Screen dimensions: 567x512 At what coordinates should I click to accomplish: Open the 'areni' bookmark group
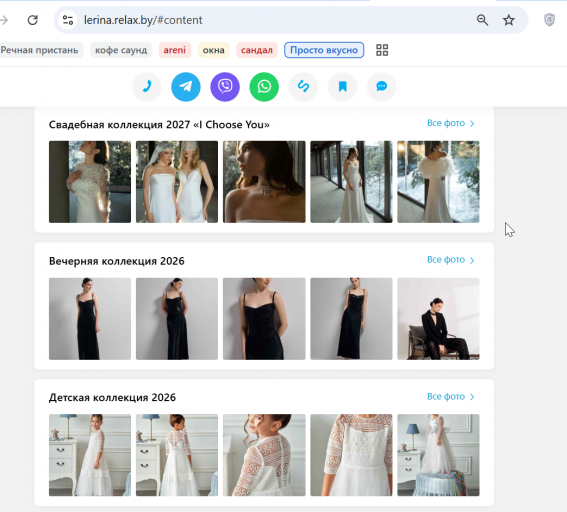pos(175,50)
